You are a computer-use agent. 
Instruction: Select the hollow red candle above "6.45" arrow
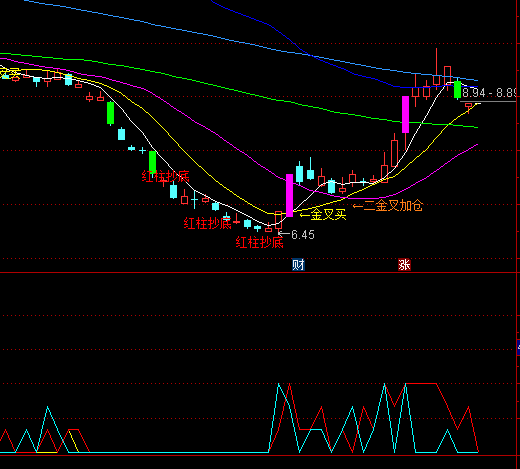click(x=278, y=220)
